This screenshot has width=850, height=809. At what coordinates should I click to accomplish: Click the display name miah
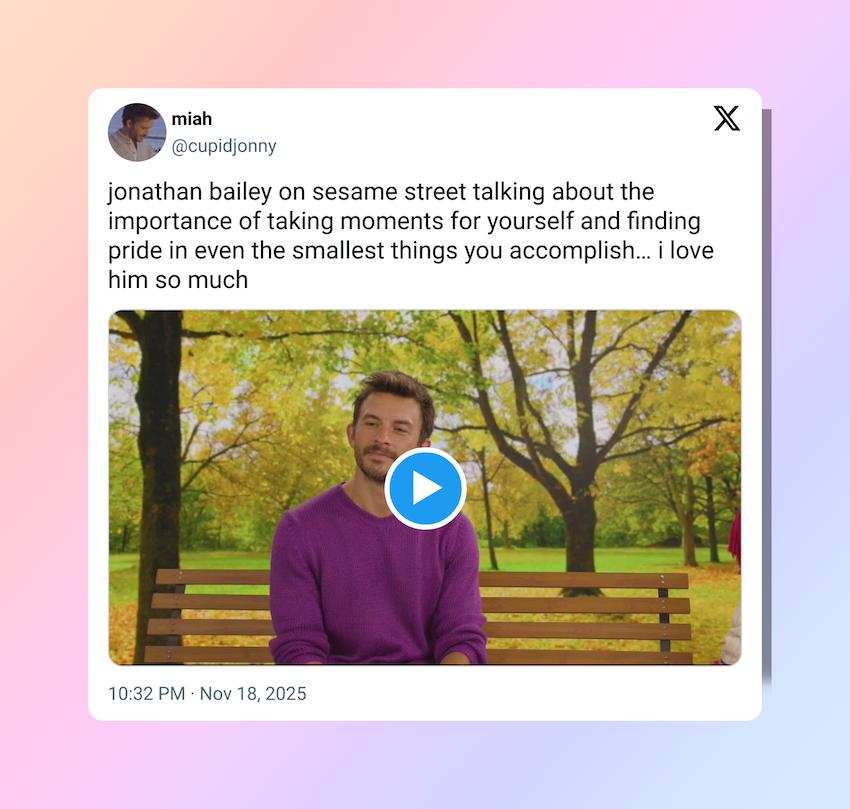[192, 119]
